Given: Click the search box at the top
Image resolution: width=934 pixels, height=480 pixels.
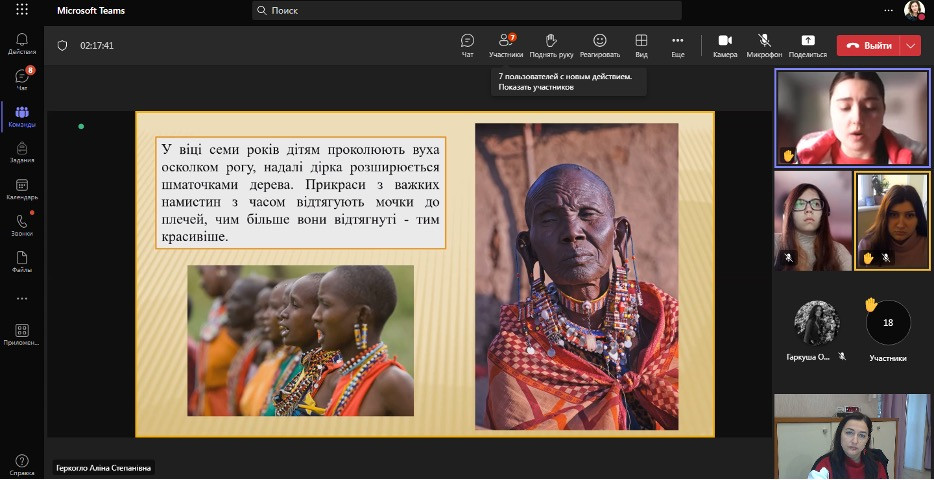Looking at the screenshot, I should [x=467, y=10].
